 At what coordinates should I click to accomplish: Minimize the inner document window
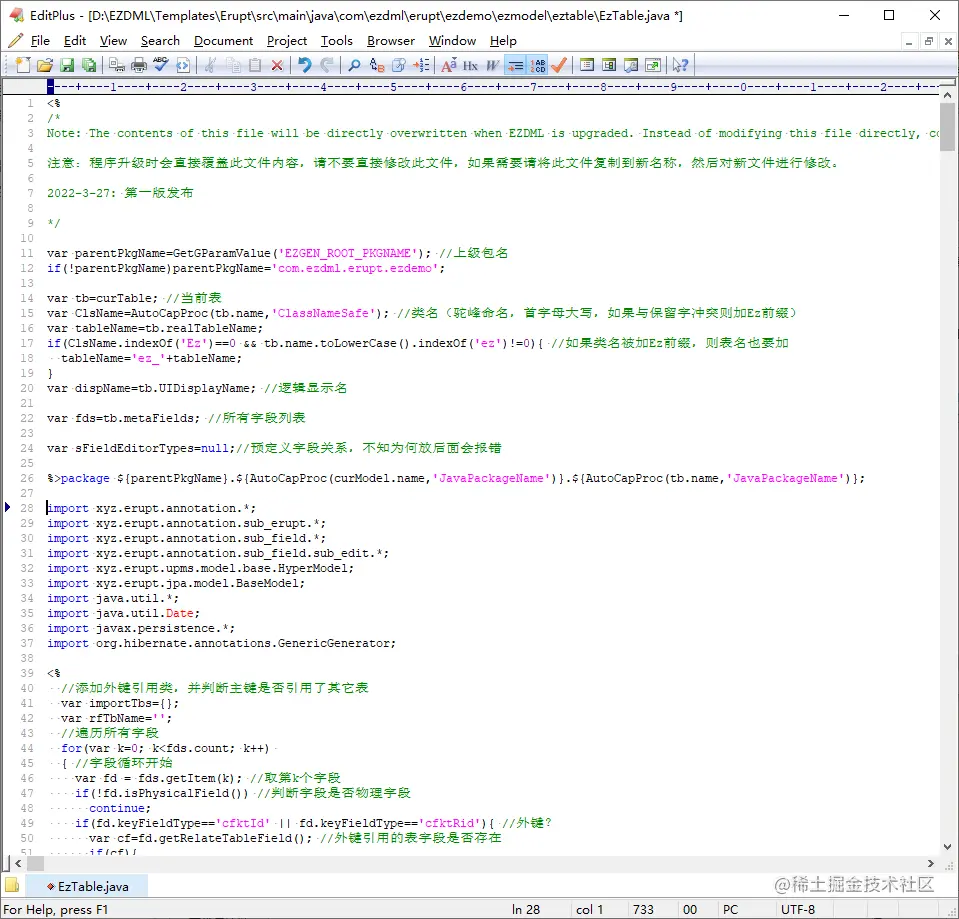[x=909, y=42]
